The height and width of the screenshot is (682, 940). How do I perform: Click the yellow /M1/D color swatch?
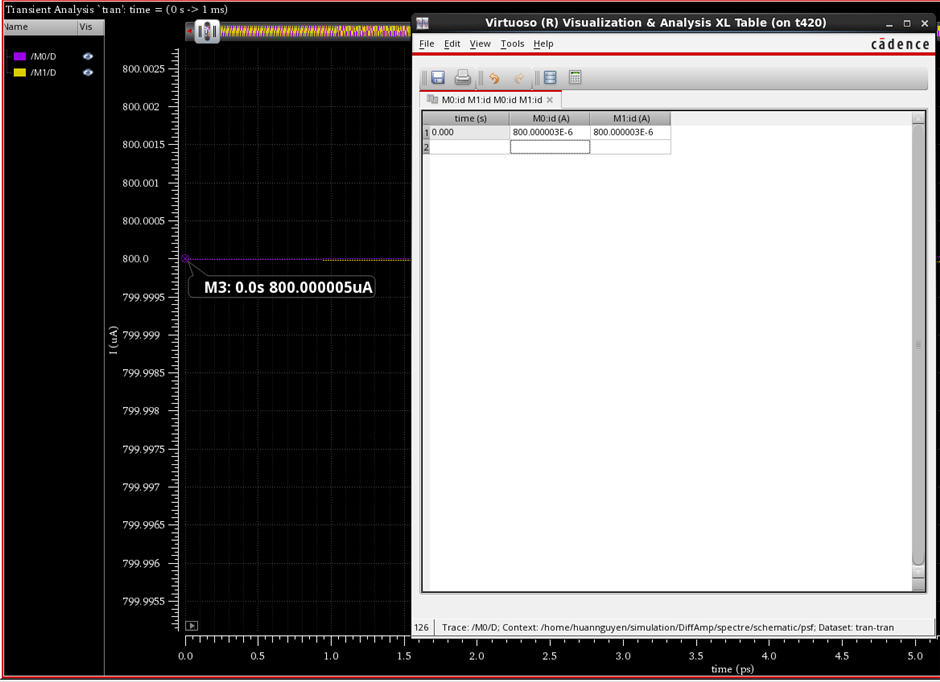tap(20, 73)
